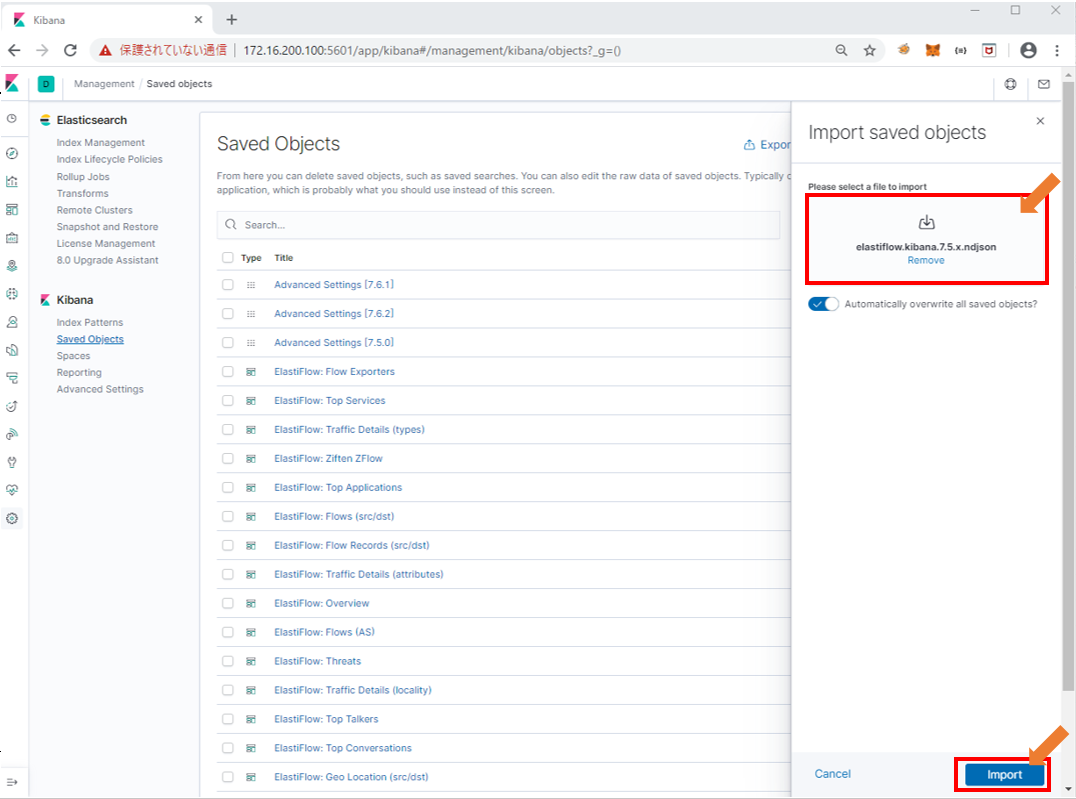Open Snapshot and Restore
The image size is (1076, 799).
(x=107, y=227)
